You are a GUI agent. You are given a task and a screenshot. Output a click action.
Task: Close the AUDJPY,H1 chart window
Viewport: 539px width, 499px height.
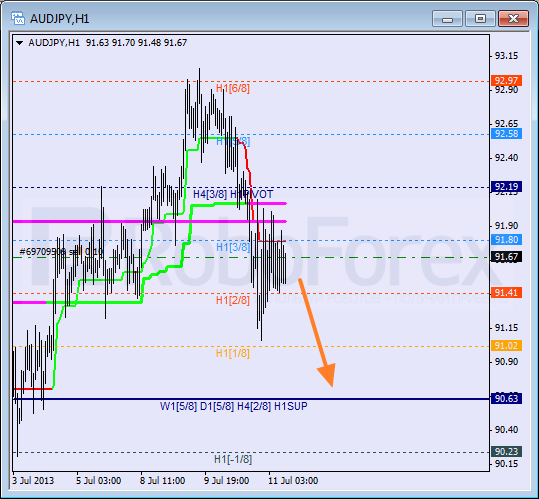(513, 19)
